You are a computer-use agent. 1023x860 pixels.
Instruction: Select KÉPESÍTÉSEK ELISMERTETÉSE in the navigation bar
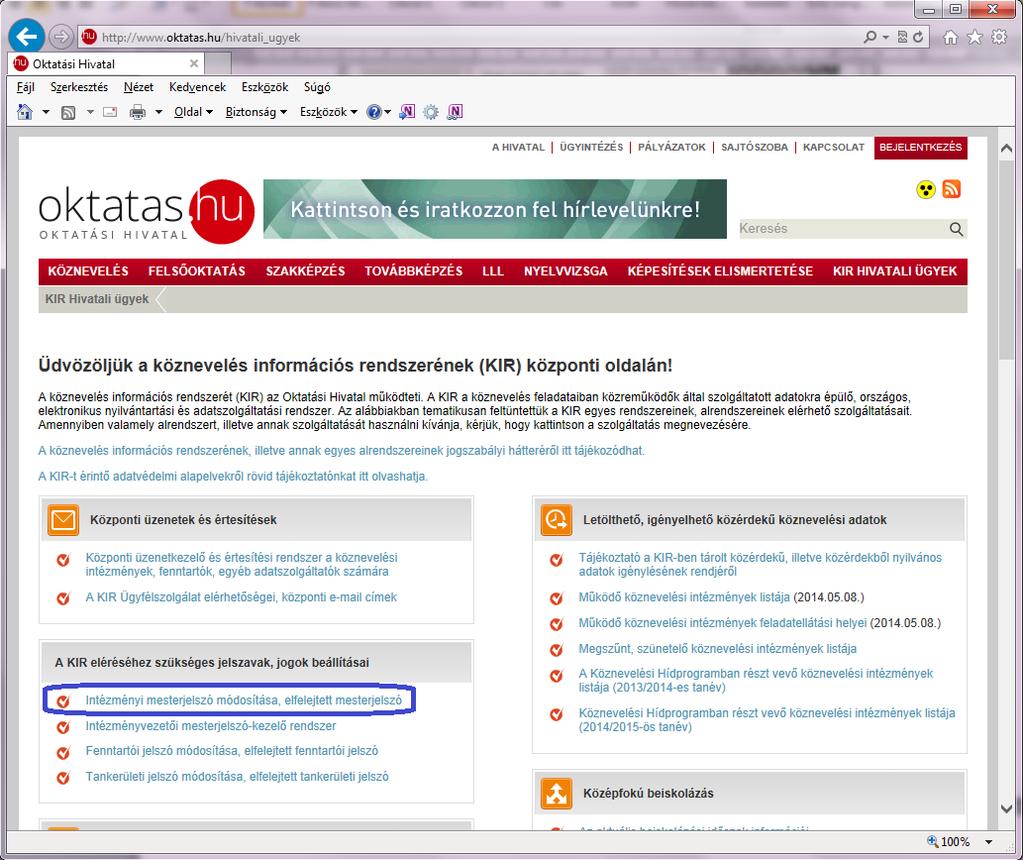(x=720, y=271)
